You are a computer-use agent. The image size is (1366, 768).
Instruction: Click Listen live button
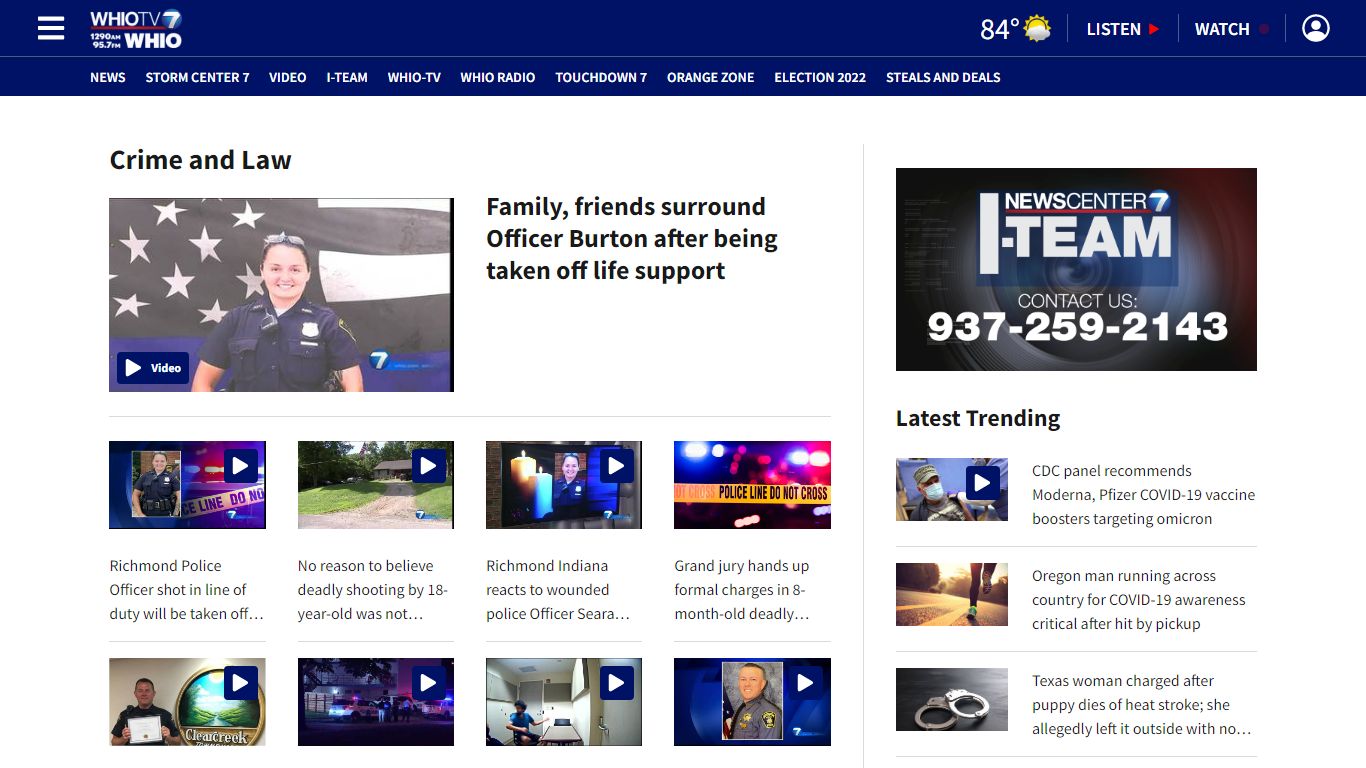point(1123,29)
